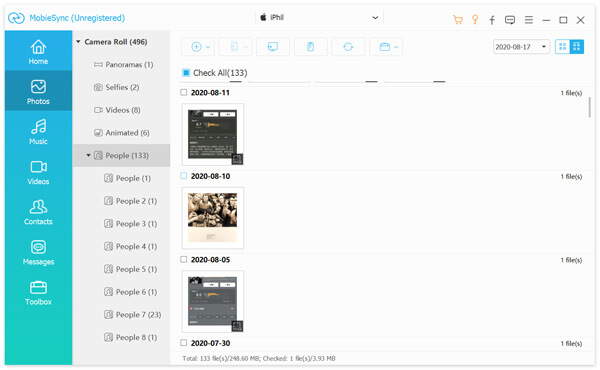The height and width of the screenshot is (370, 600).
Task: Select People (133) album
Action: [122, 155]
